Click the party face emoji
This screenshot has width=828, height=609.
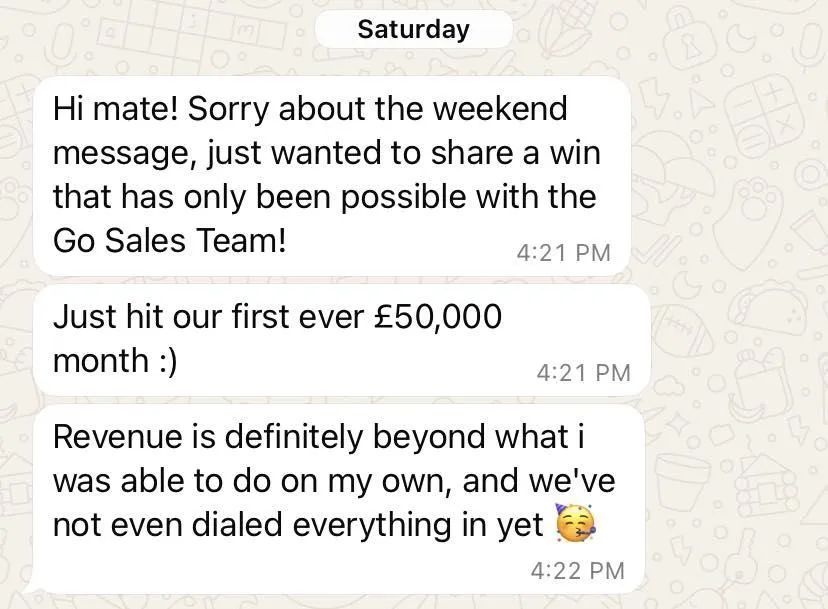coord(576,523)
